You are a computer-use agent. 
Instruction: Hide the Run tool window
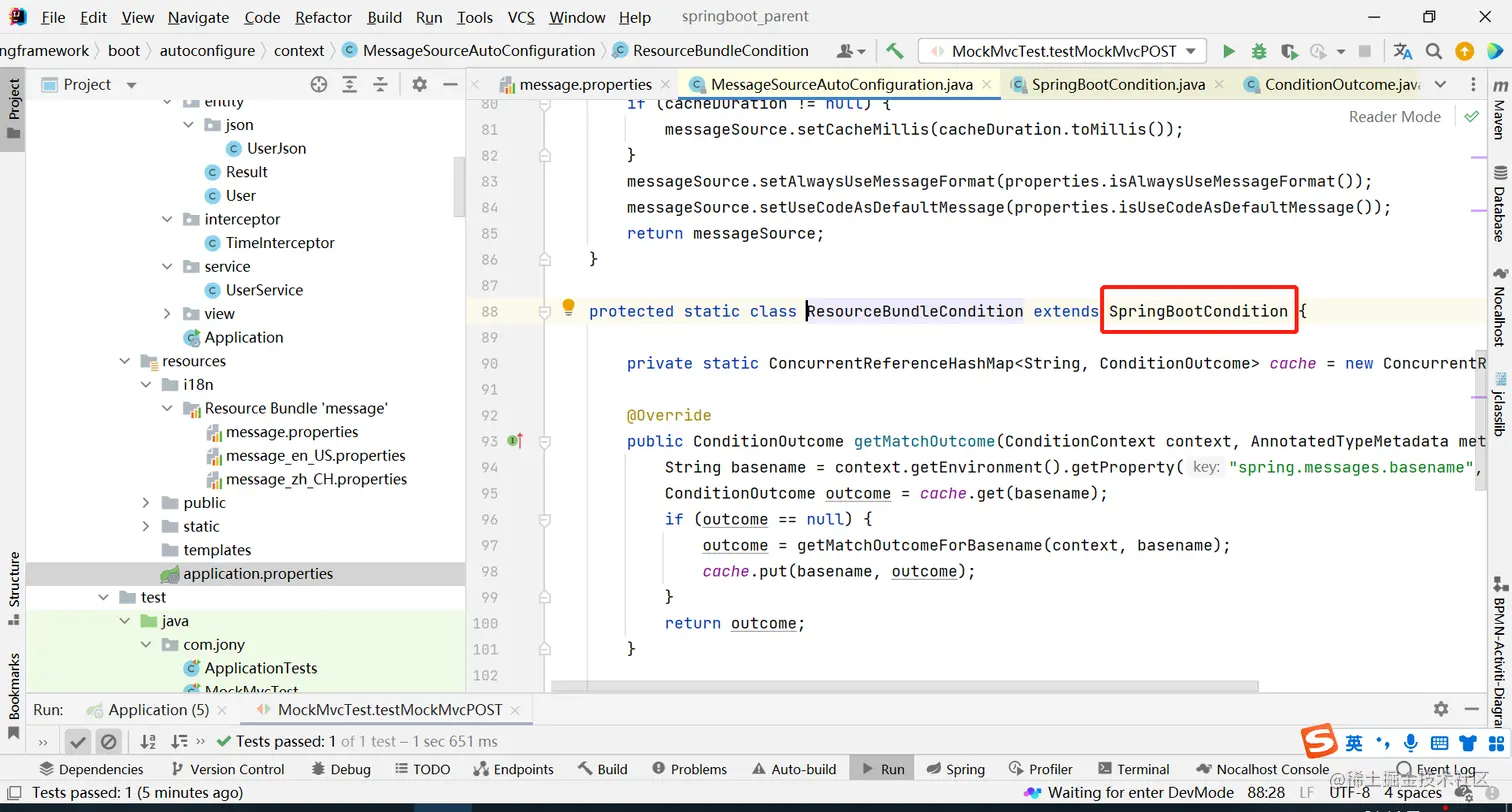coord(1472,709)
